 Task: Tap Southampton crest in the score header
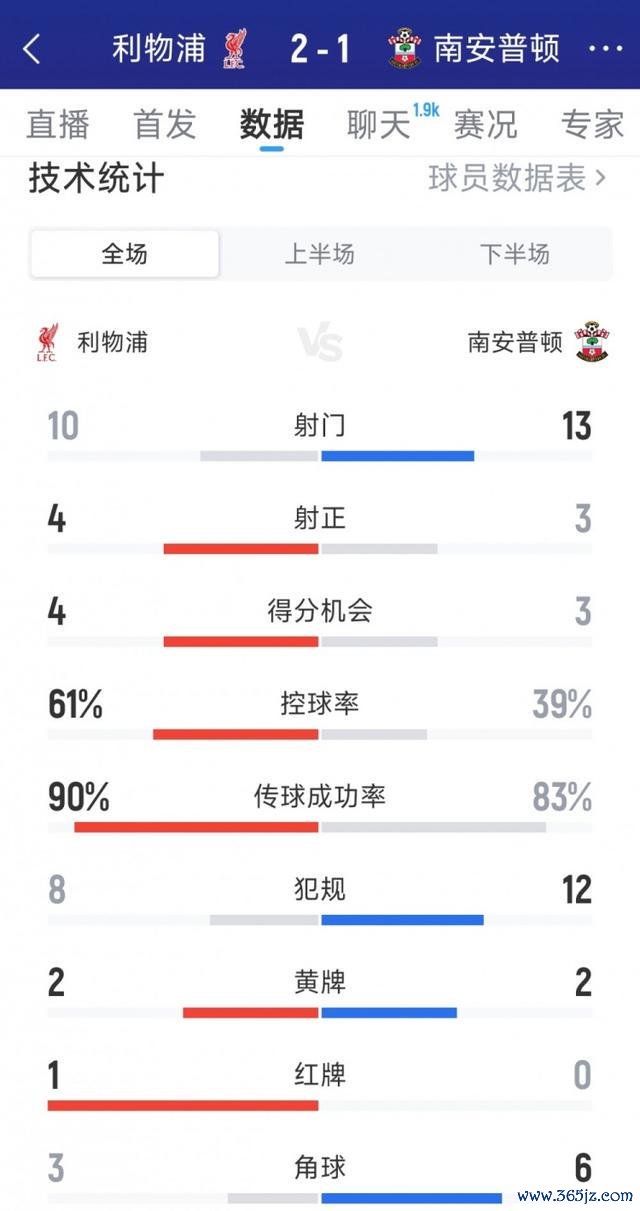click(x=404, y=48)
